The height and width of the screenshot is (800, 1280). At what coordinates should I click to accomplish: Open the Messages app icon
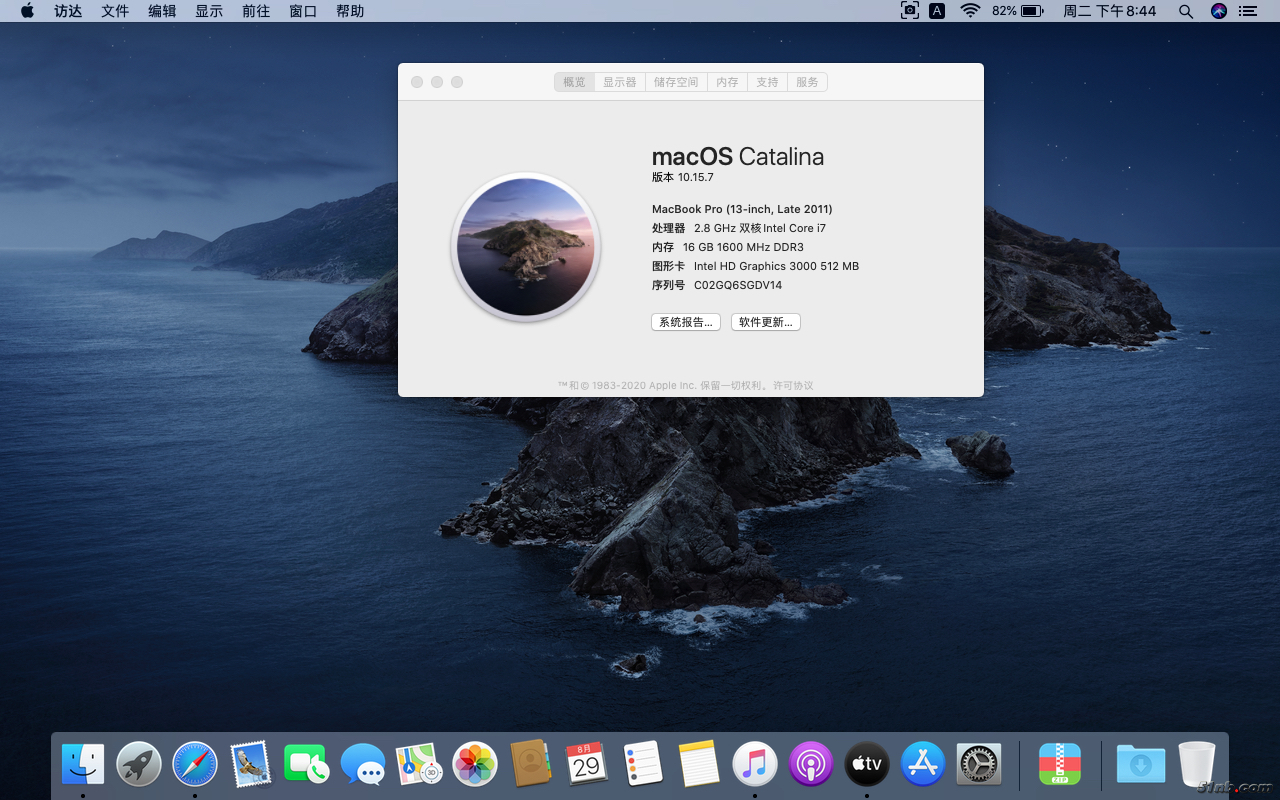(x=363, y=765)
